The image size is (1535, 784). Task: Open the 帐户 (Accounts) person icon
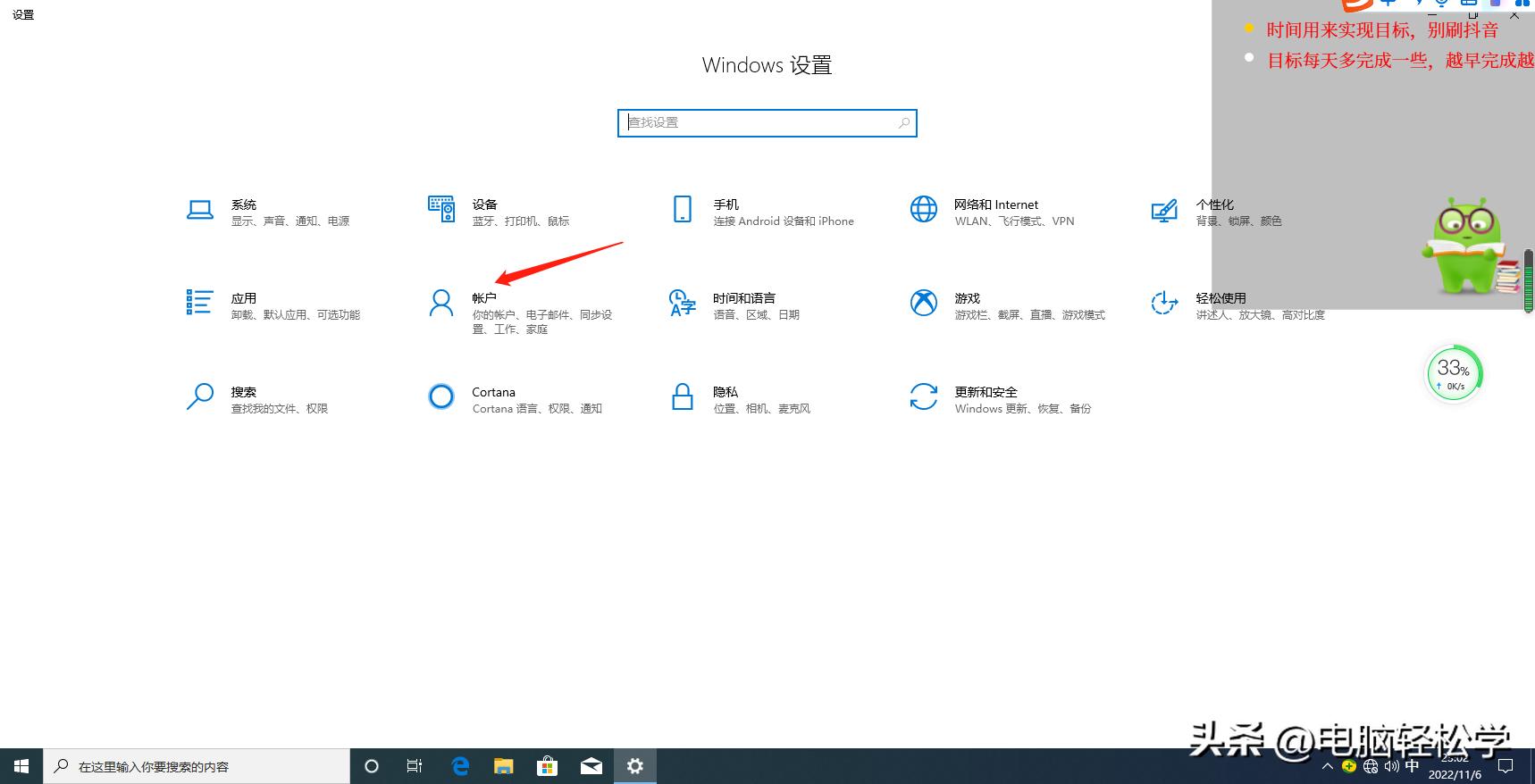[441, 303]
